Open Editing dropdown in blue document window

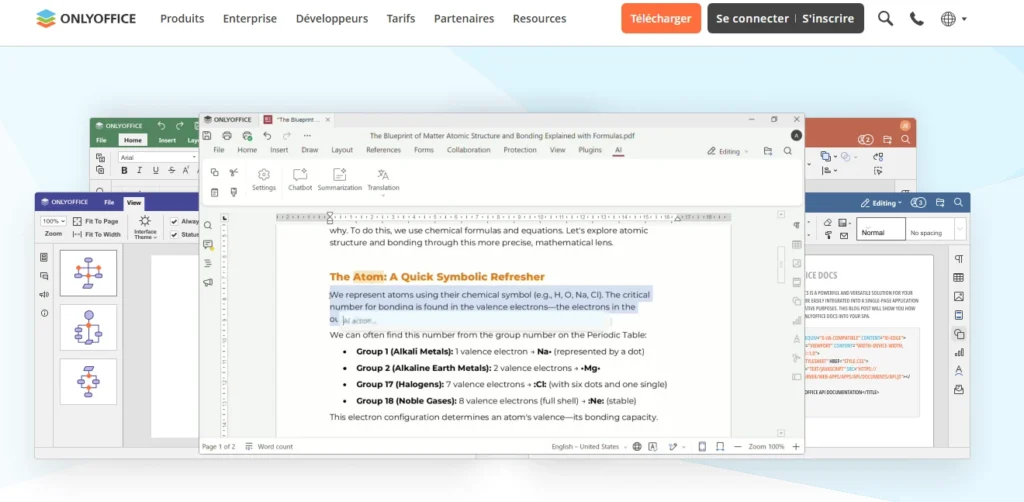tap(882, 203)
